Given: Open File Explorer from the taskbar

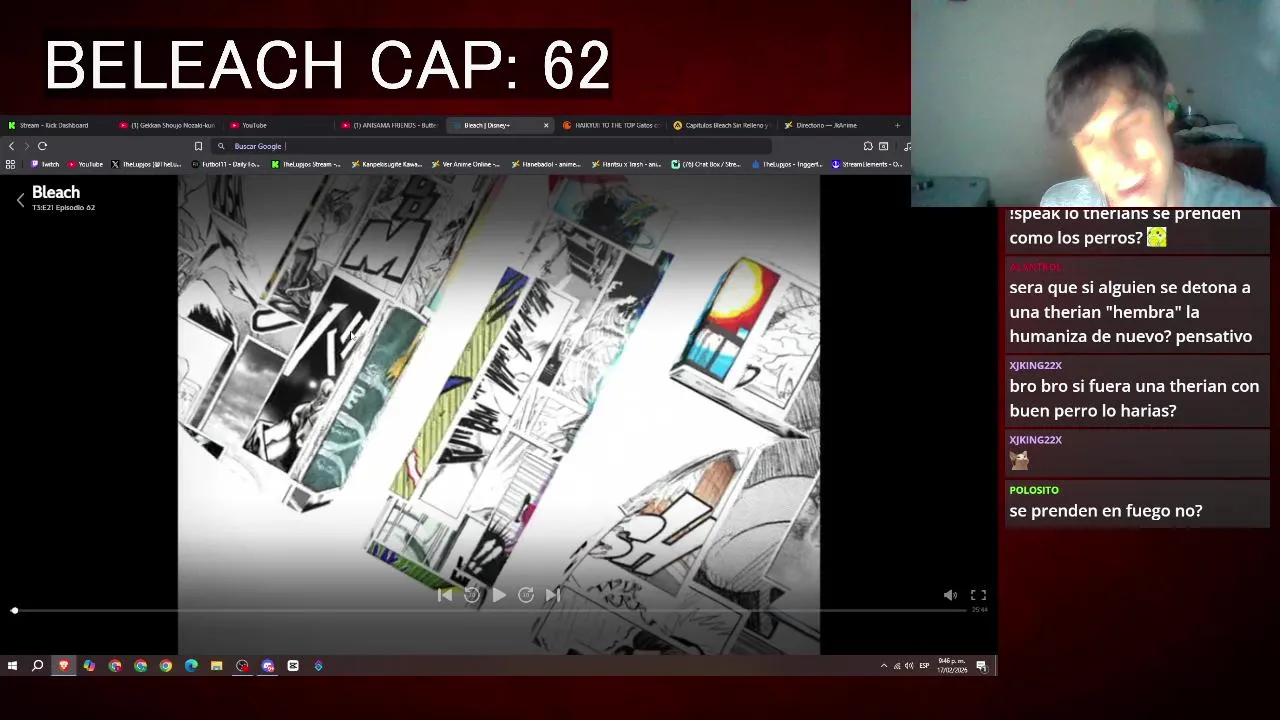Looking at the screenshot, I should [x=216, y=666].
